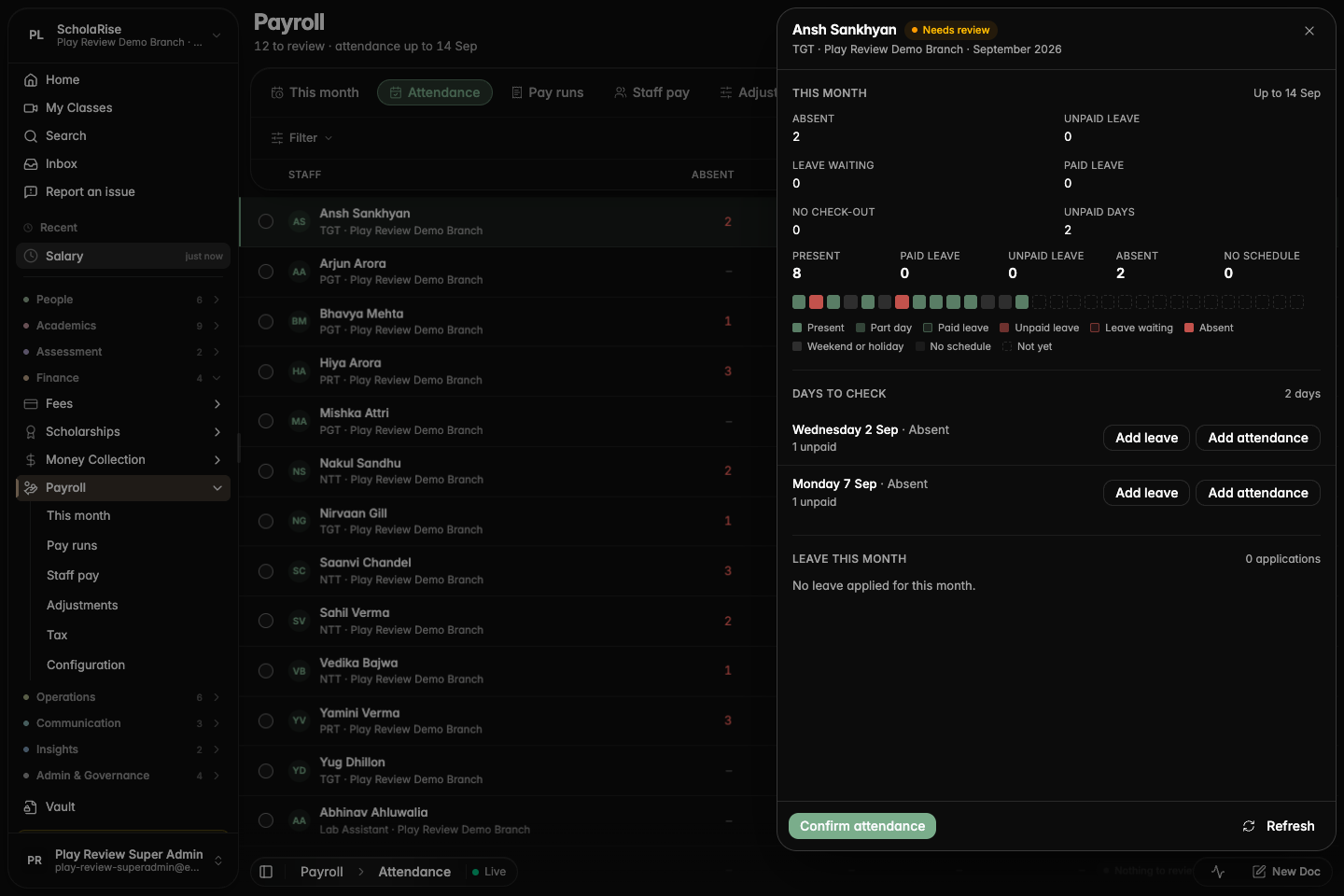Close the Ansh Sankhyan detail panel
Viewport: 1344px width, 896px height.
(x=1309, y=31)
